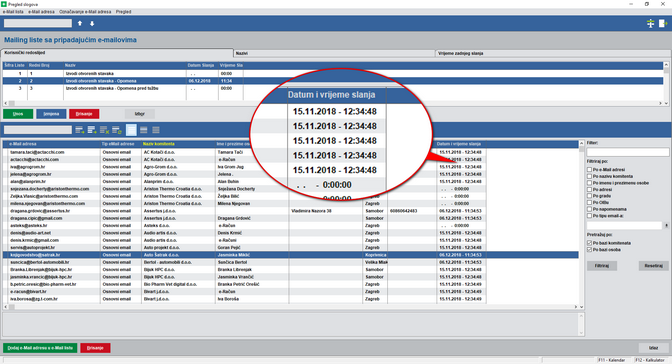
Task: Click Dodaj e-Mail adresu u e-Mail listu
Action: [40, 348]
